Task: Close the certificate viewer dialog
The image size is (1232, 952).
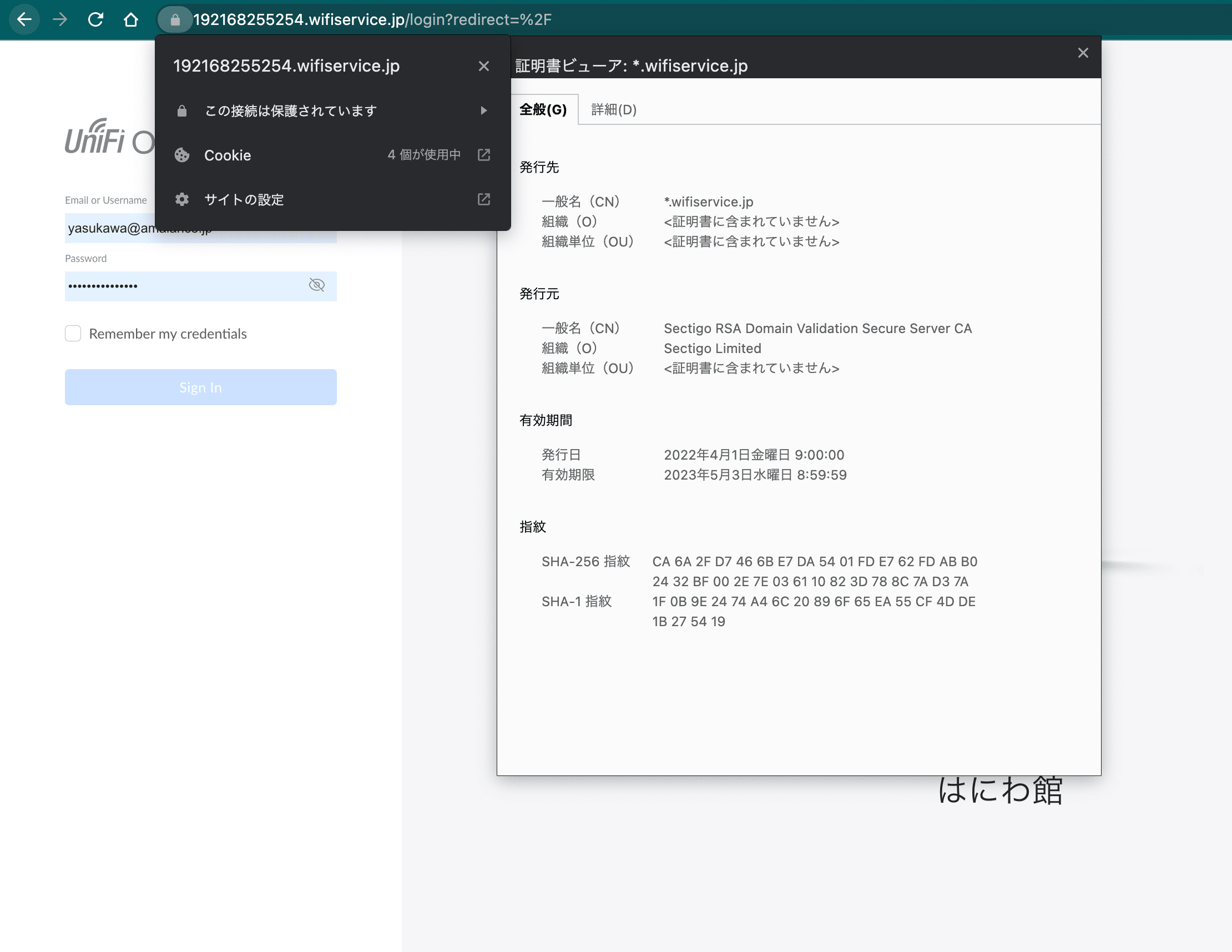Action: coord(1083,53)
